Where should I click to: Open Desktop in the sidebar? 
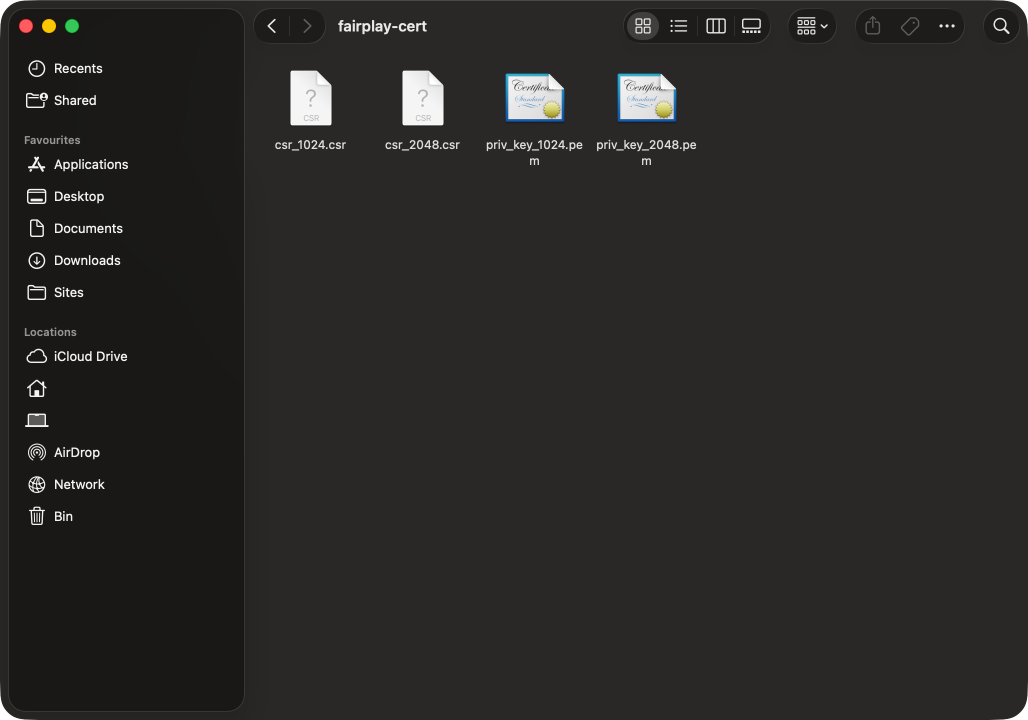coord(126,197)
